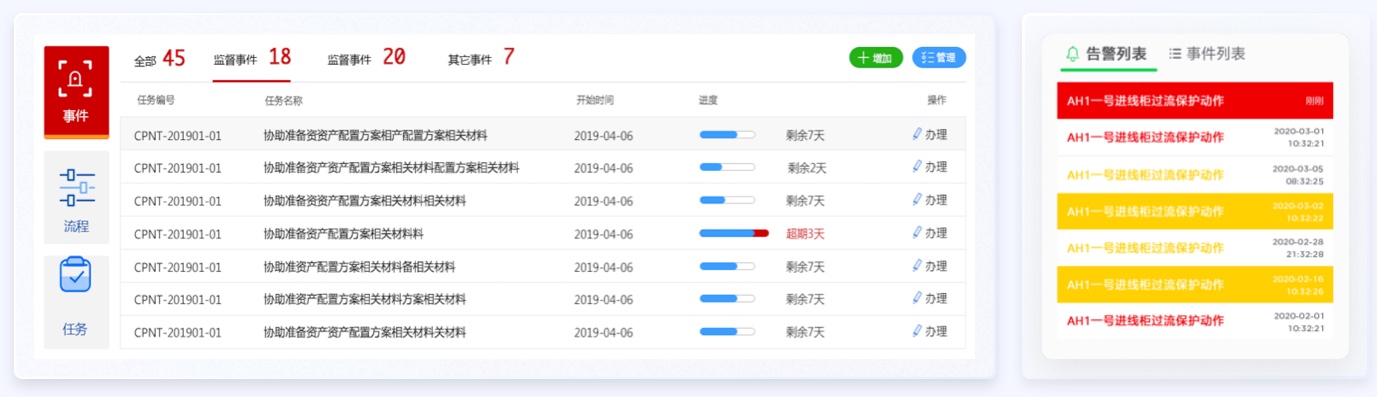This screenshot has width=1377, height=397.
Task: Click the blue 管理 manage button
Action: point(939,58)
